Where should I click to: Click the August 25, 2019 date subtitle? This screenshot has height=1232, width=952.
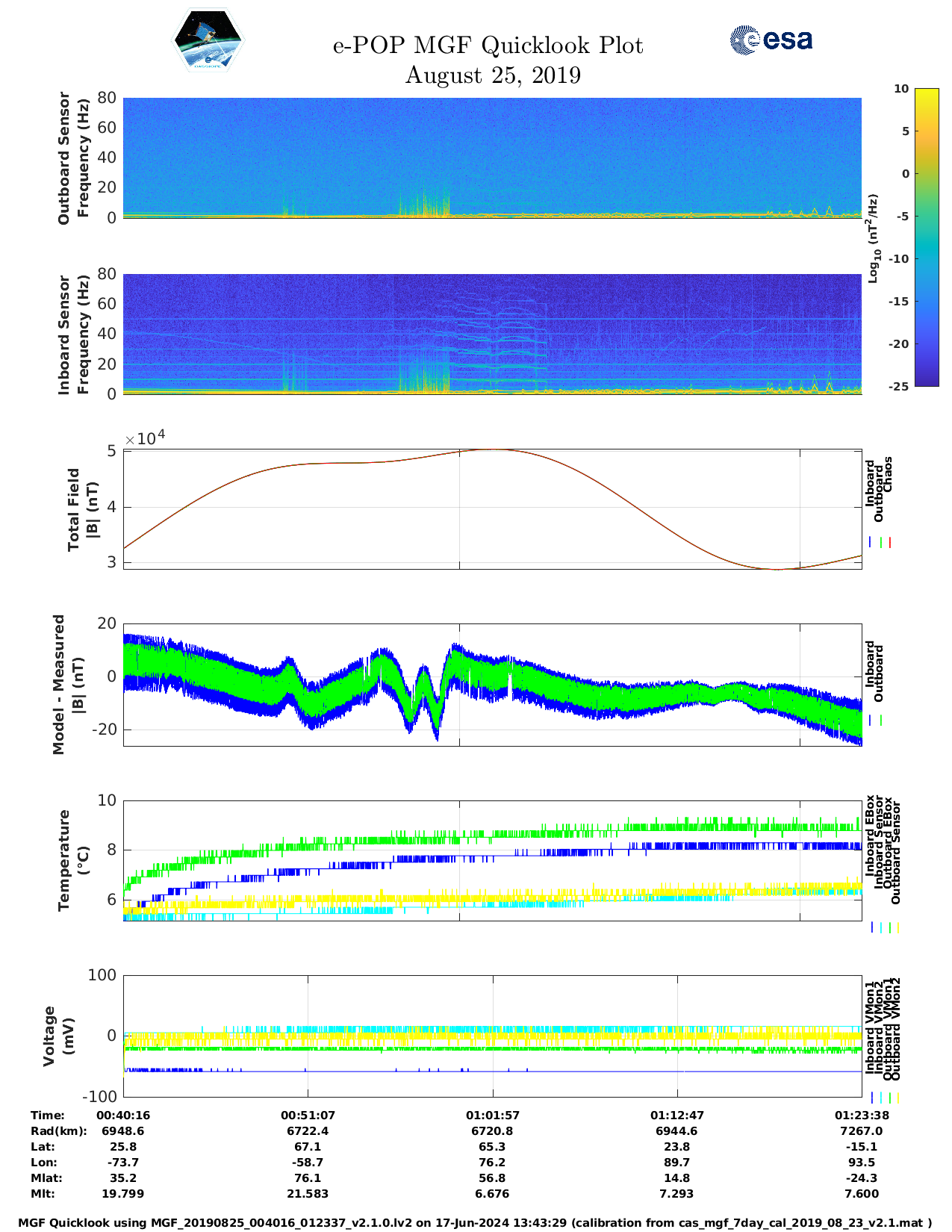[x=493, y=75]
